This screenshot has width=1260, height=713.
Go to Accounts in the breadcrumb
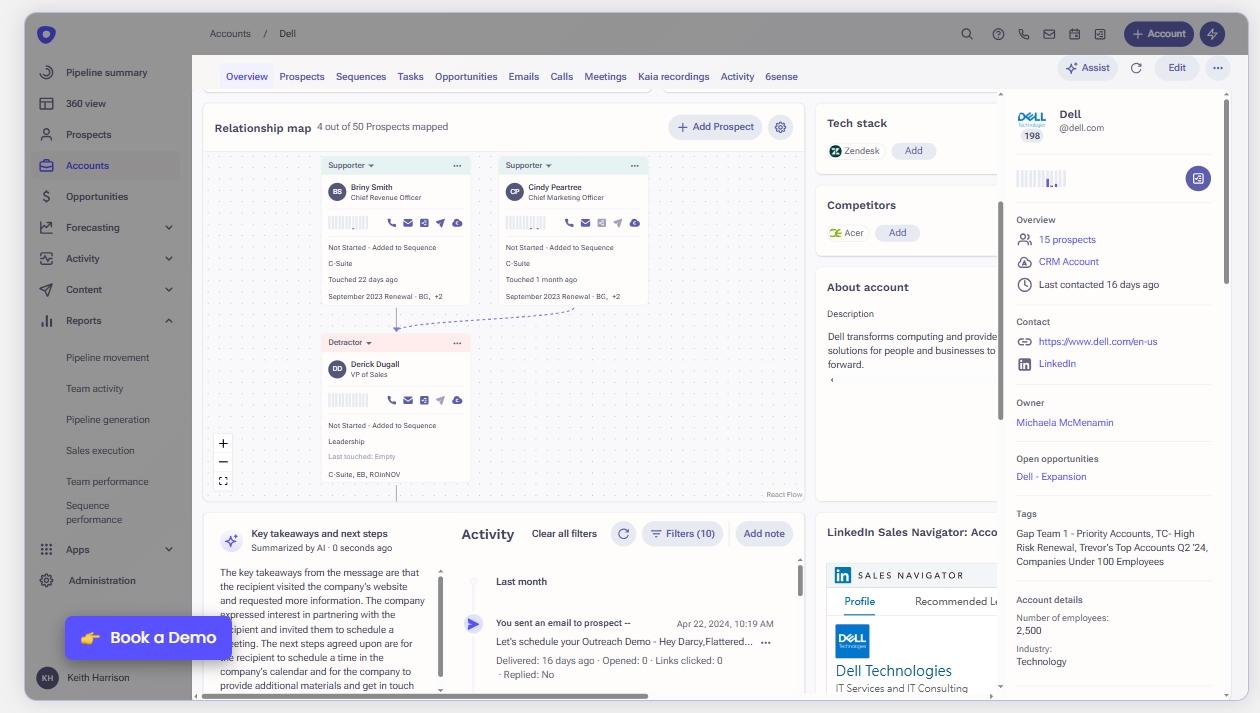pos(230,34)
